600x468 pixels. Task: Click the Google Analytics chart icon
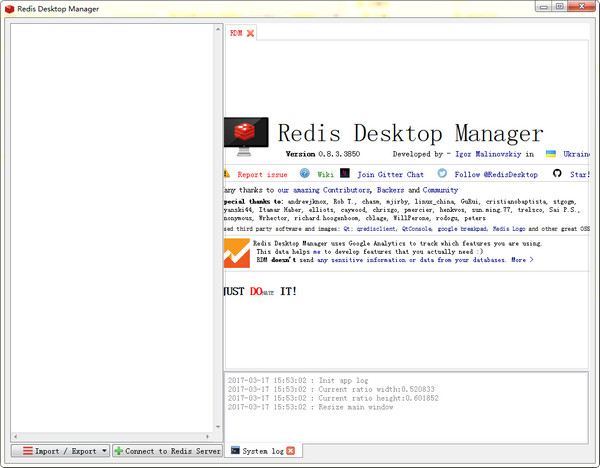tap(237, 252)
